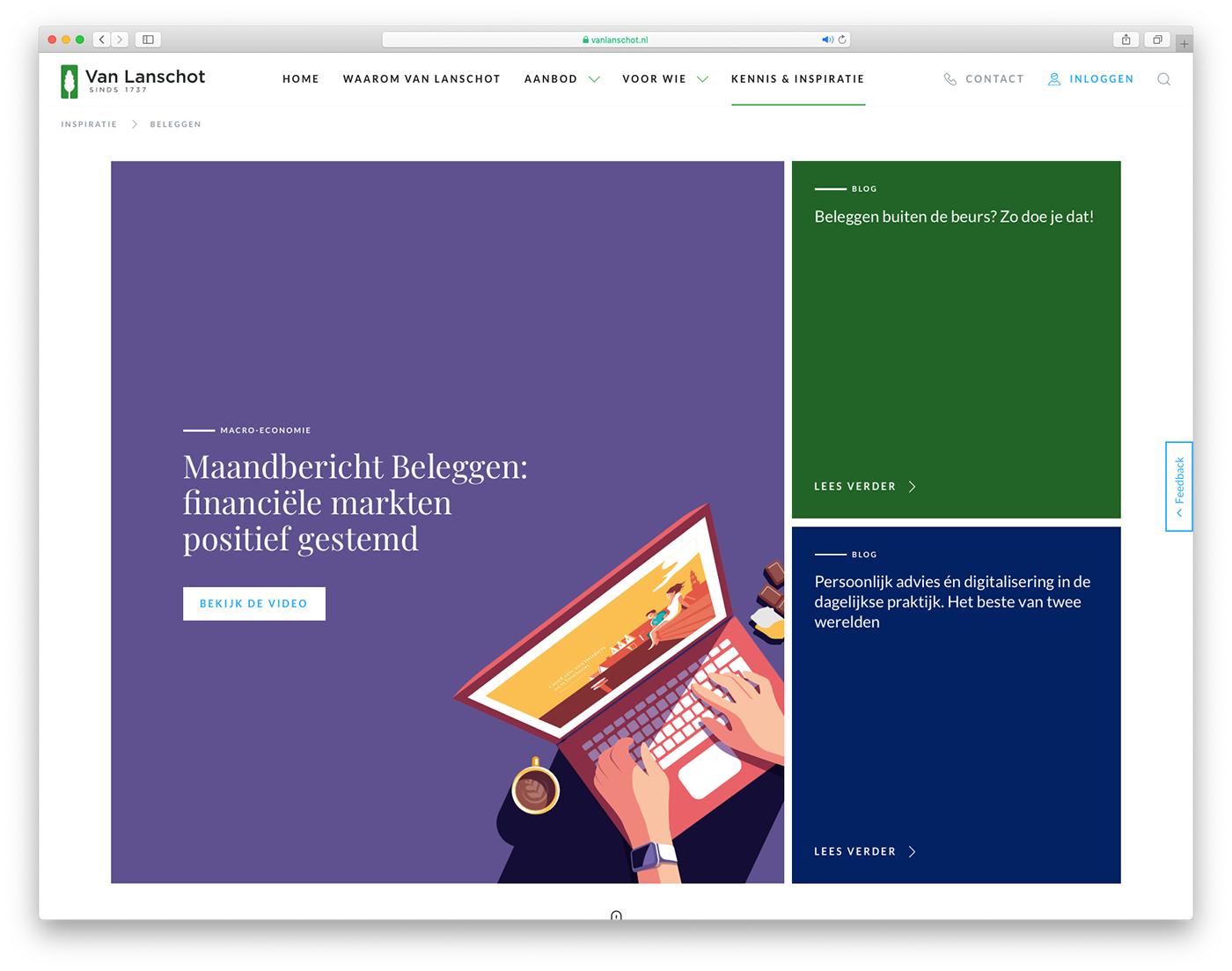Click Lees Verder on the green blog card
Screen dimensions: 1232x971
(x=864, y=487)
